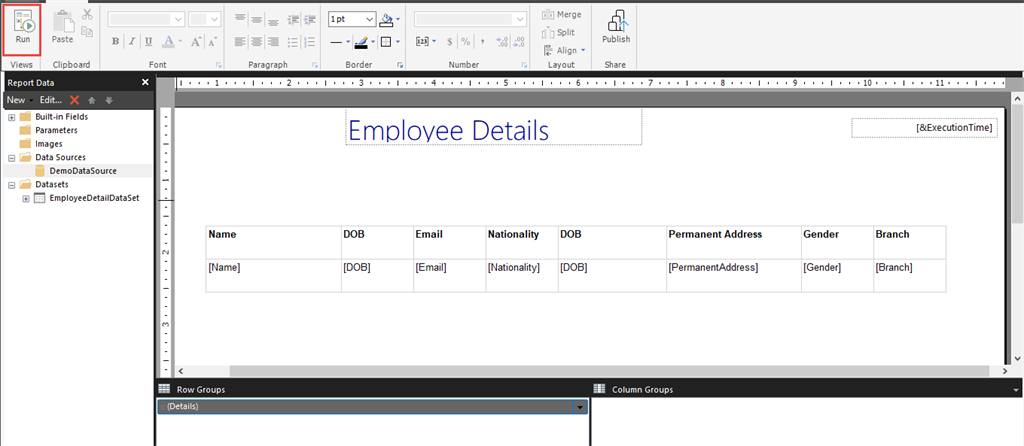1024x446 pixels.
Task: Click the last decimal places icon
Action: (519, 42)
